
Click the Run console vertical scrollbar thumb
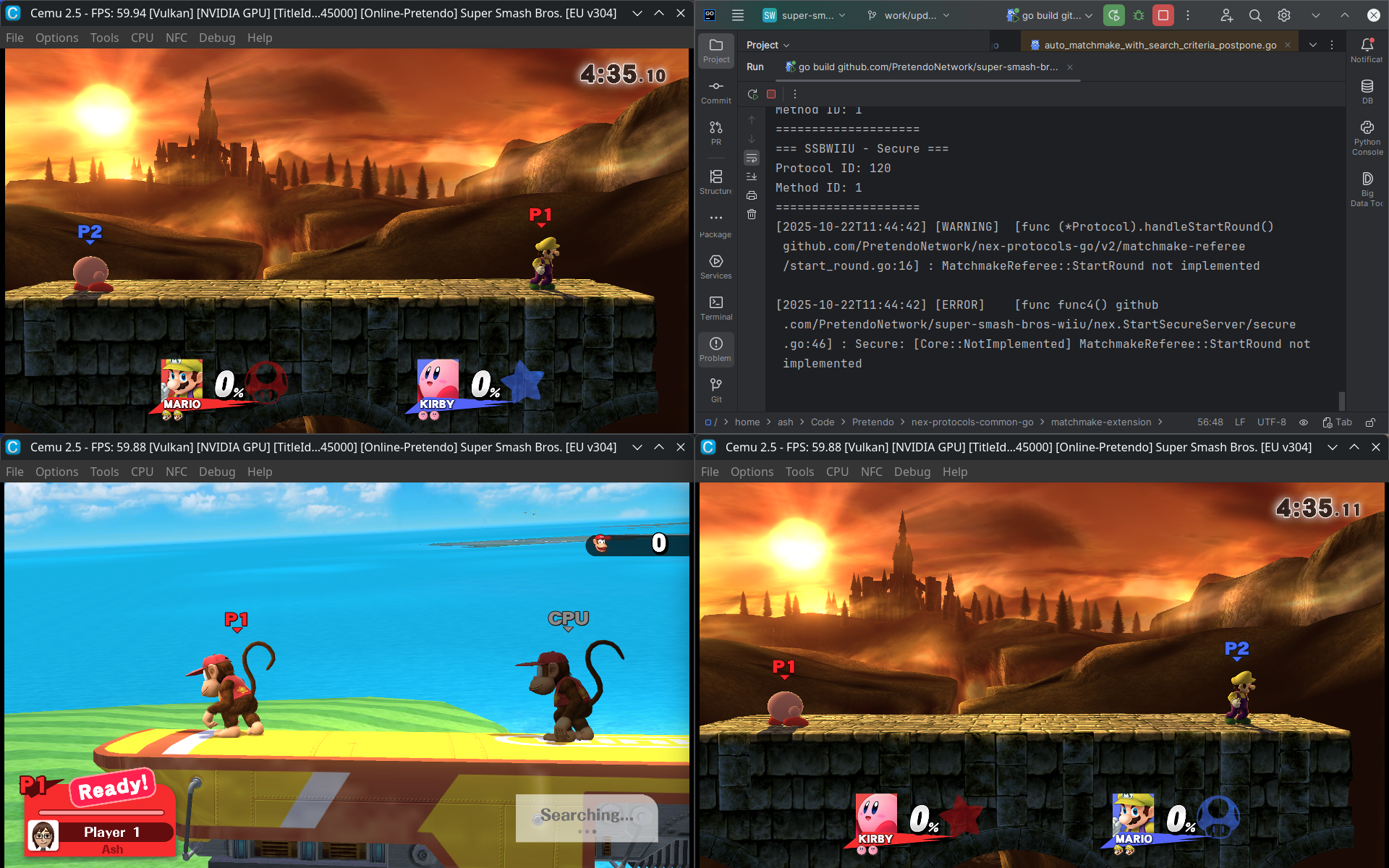(1341, 401)
